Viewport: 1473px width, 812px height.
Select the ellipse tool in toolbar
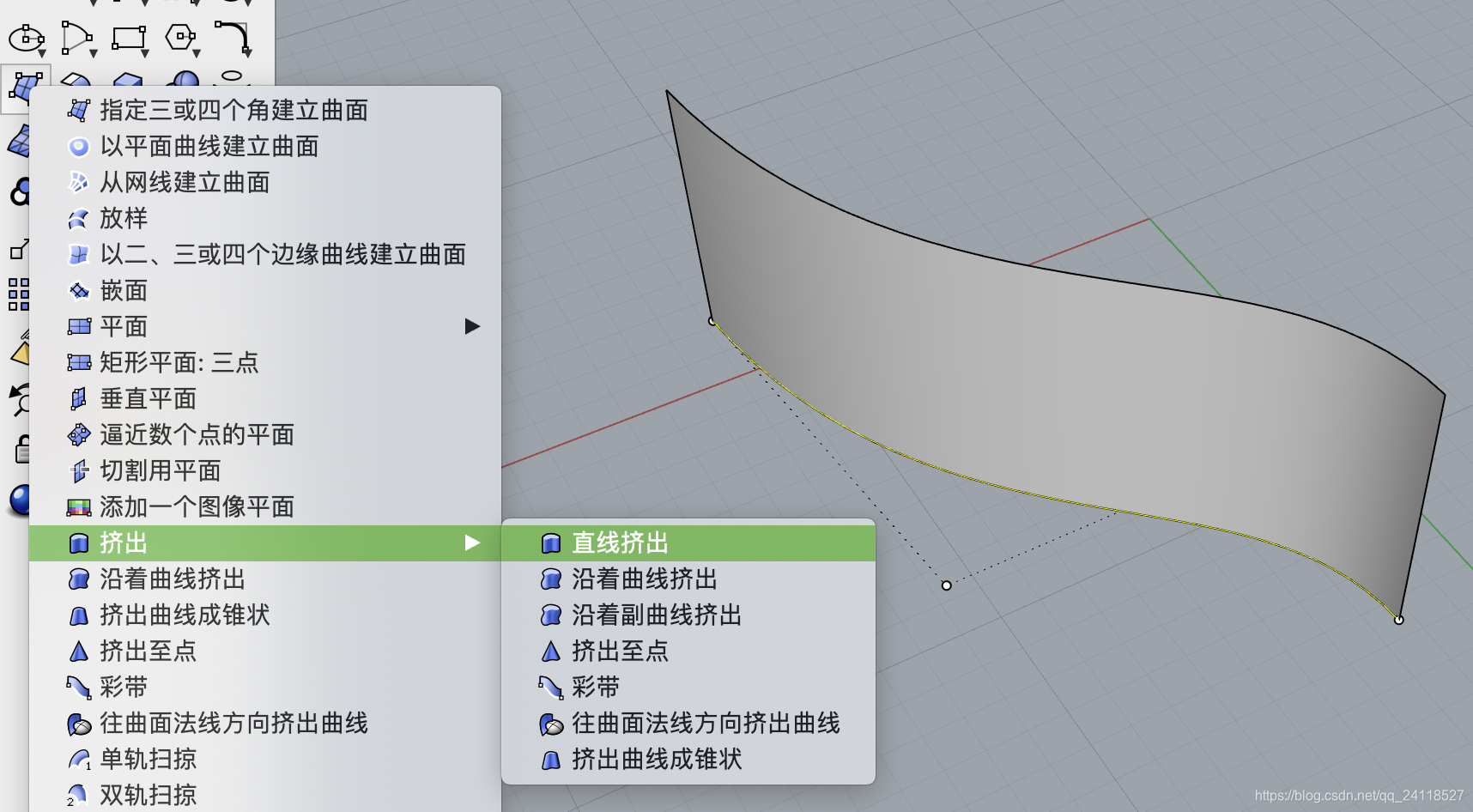(26, 38)
